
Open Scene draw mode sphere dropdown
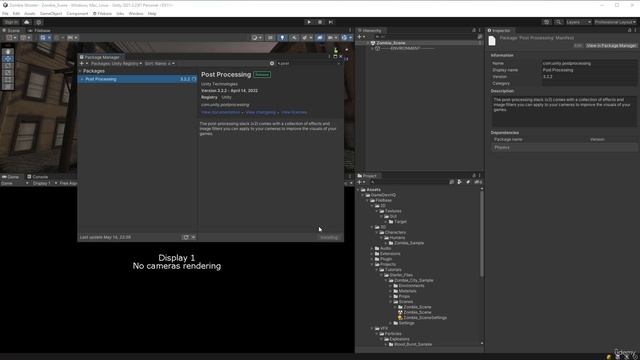tap(257, 38)
